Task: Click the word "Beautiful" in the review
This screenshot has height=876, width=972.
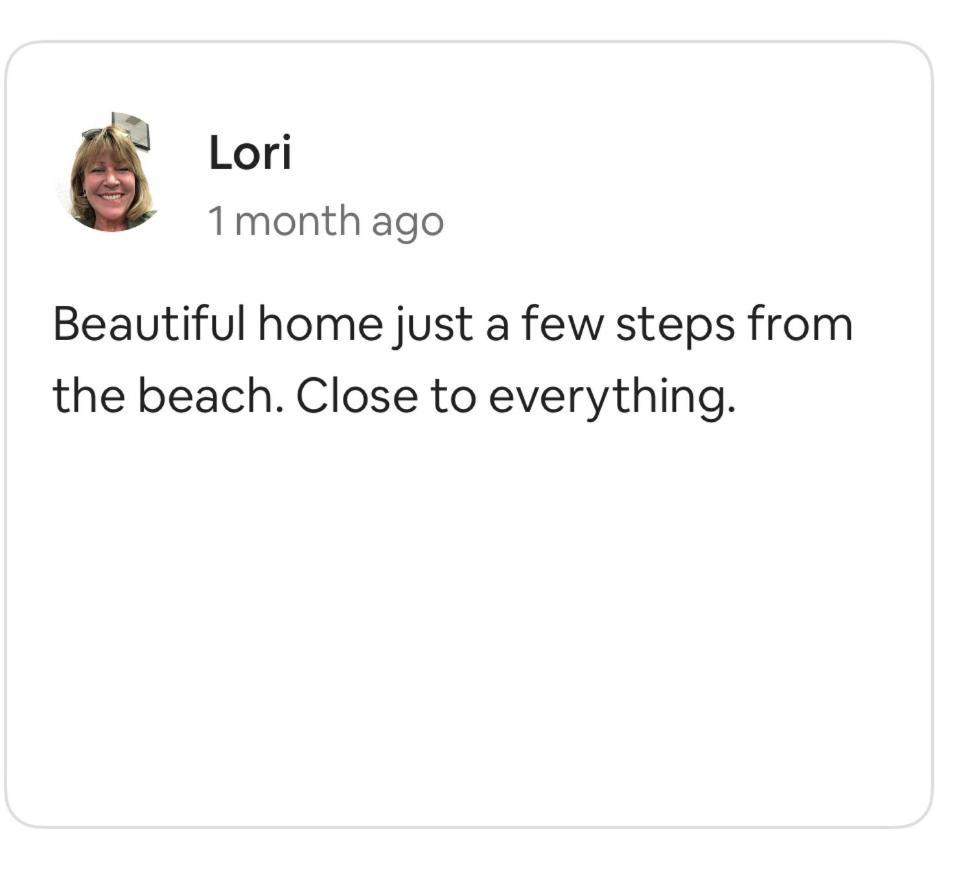Action: coord(149,324)
